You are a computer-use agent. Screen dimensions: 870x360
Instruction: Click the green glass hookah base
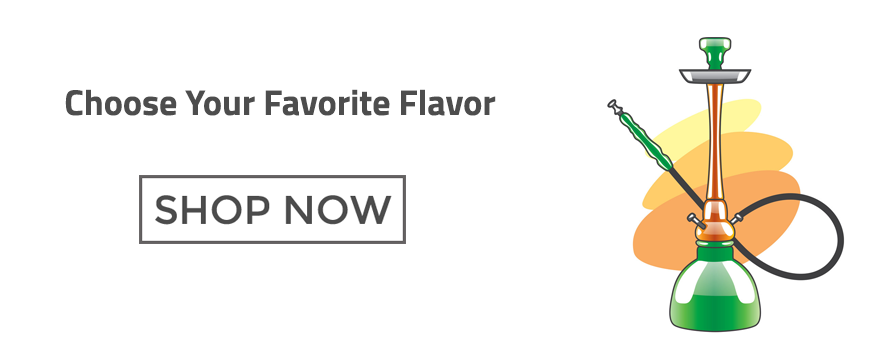715,294
